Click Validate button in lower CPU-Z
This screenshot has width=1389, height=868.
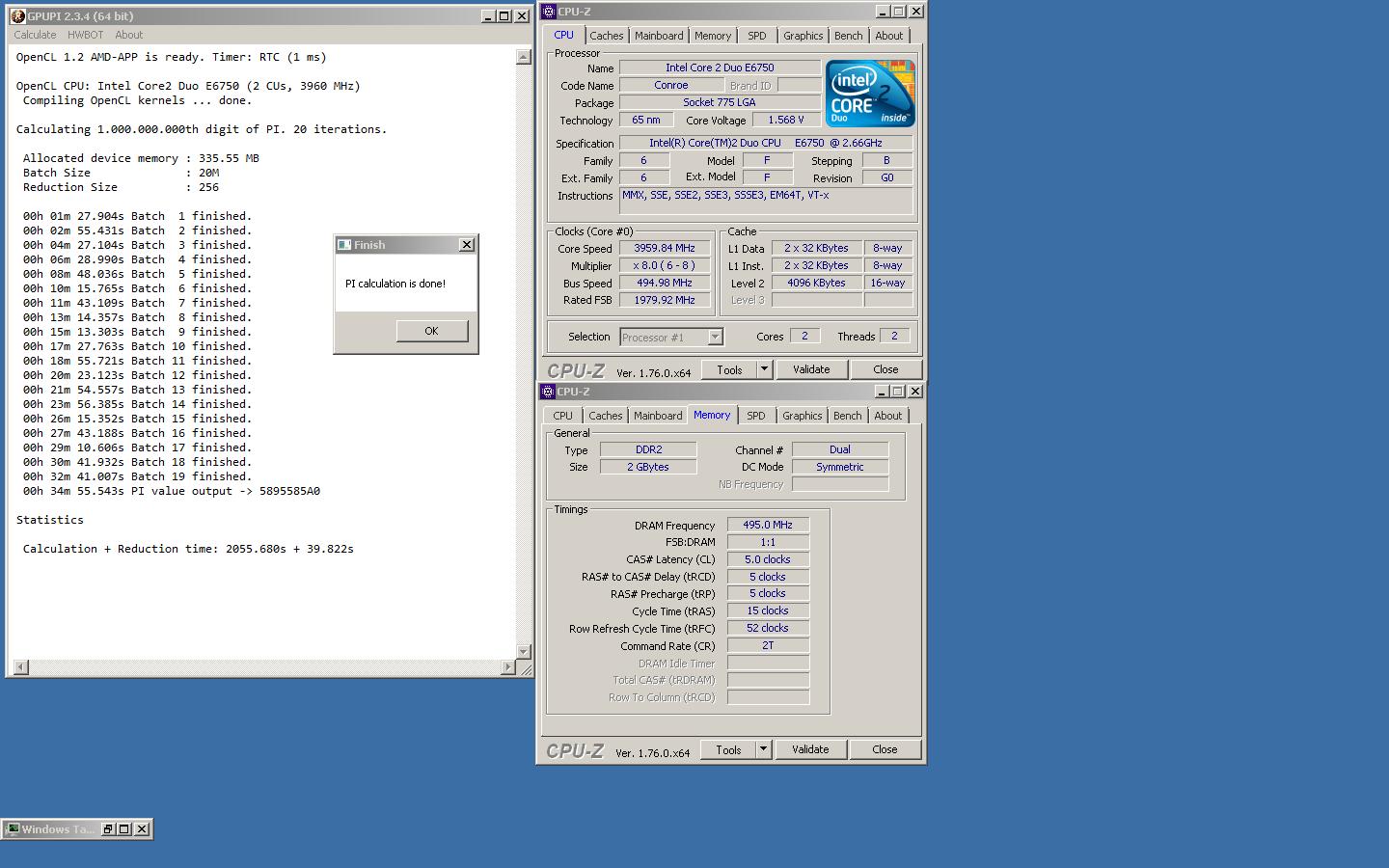810,749
